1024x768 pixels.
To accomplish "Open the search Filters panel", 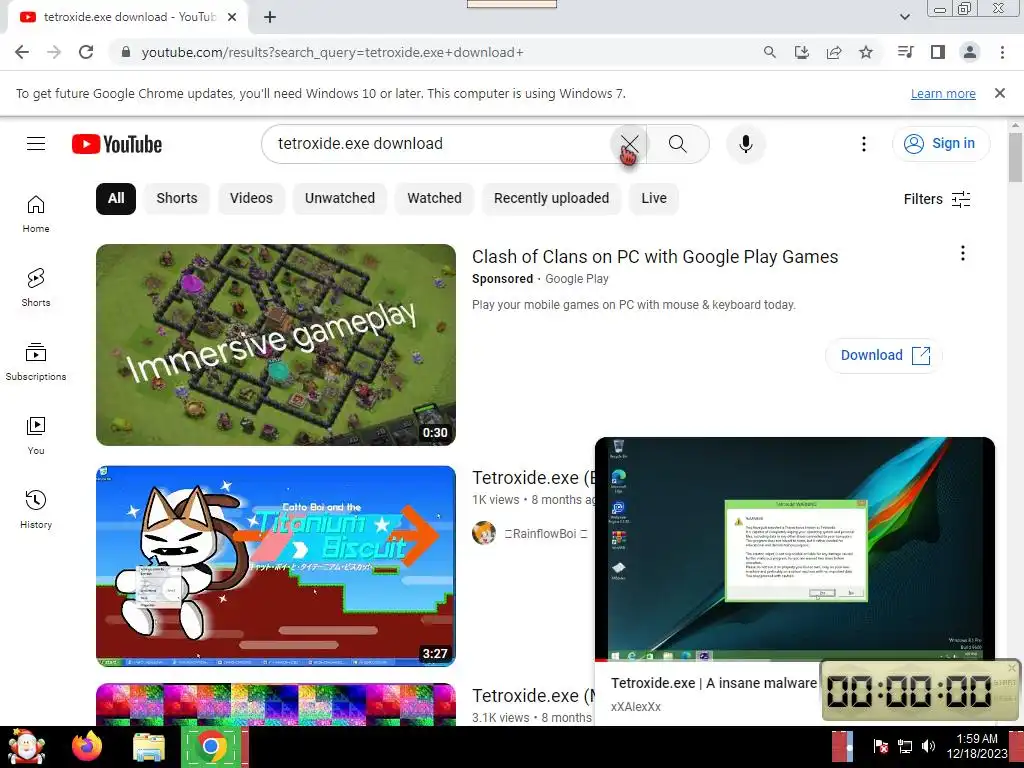I will tap(937, 199).
